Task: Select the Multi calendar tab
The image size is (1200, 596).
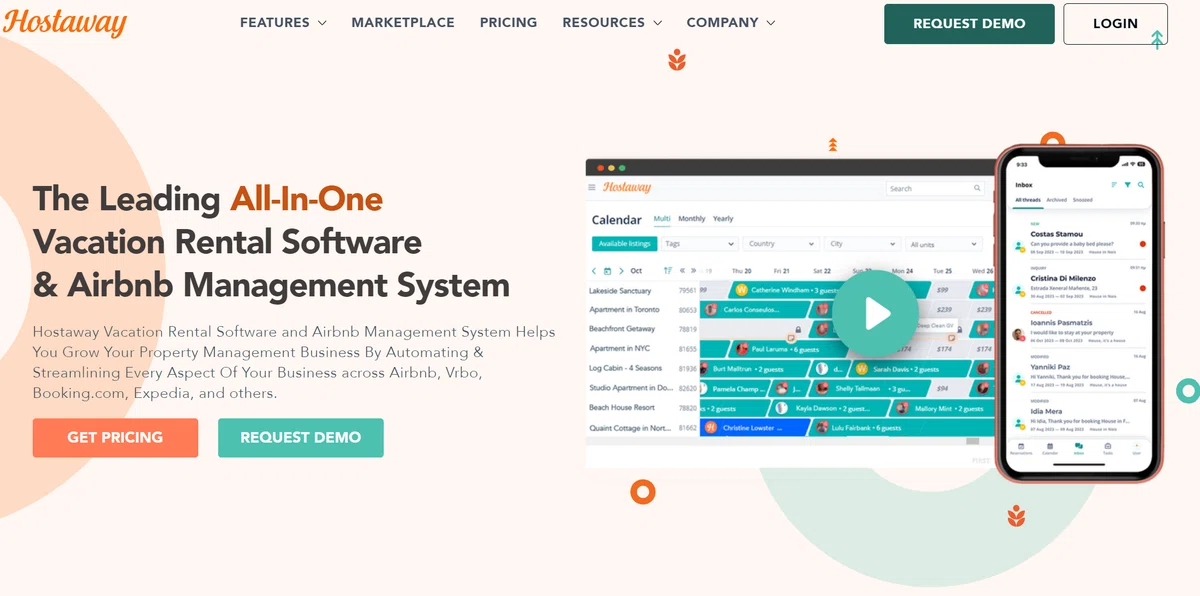Action: [x=662, y=219]
